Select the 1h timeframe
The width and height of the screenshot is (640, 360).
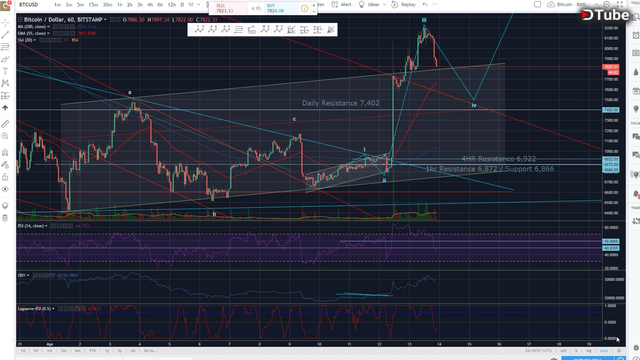[x=120, y=4]
